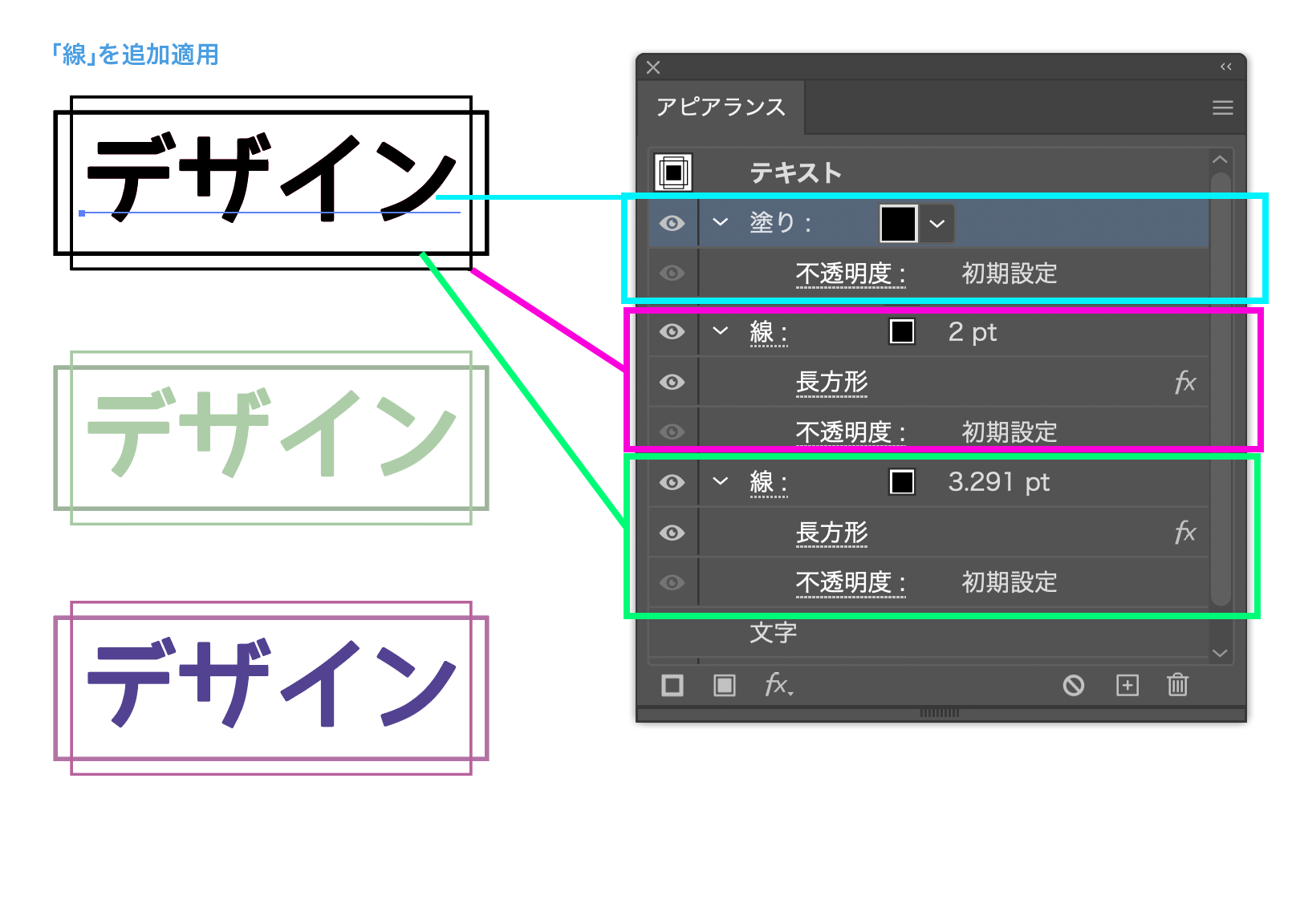1300x924 pixels.
Task: Click the 3.291 pt stroke color swatch
Action: pyautogui.click(x=902, y=482)
